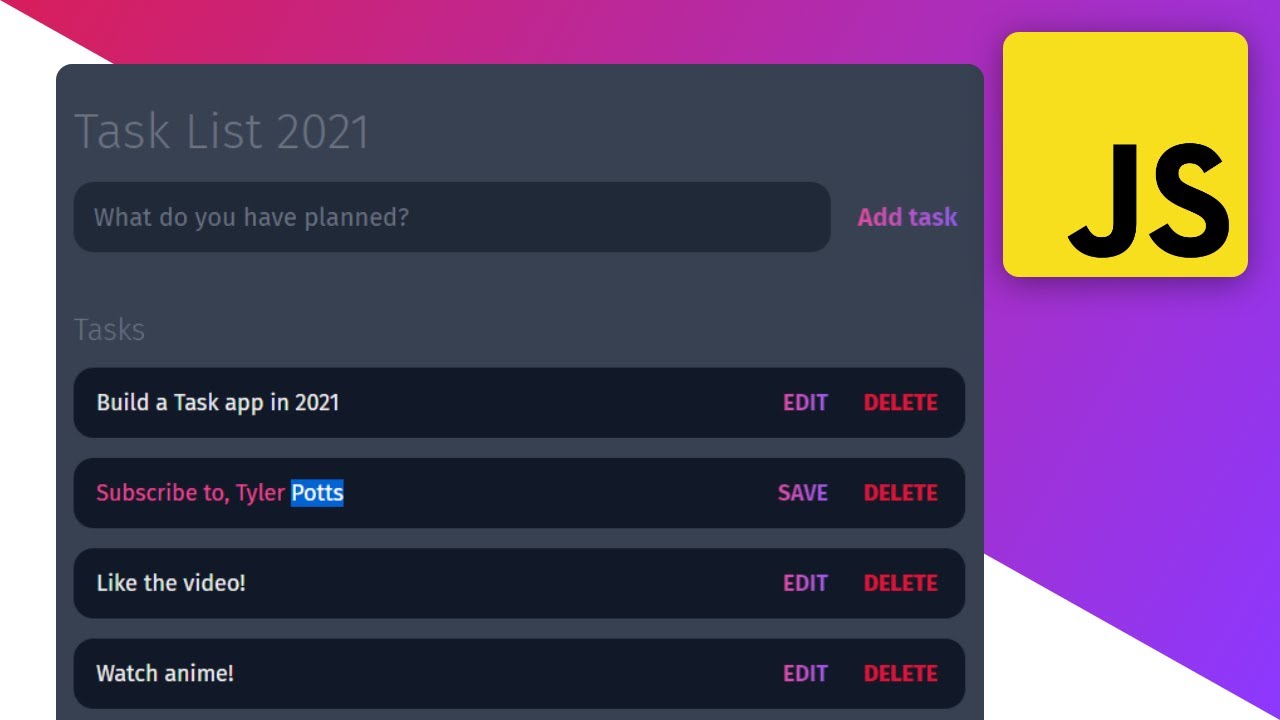Focus the 'What do you have planned?' field
1280x720 pixels.
pos(451,217)
